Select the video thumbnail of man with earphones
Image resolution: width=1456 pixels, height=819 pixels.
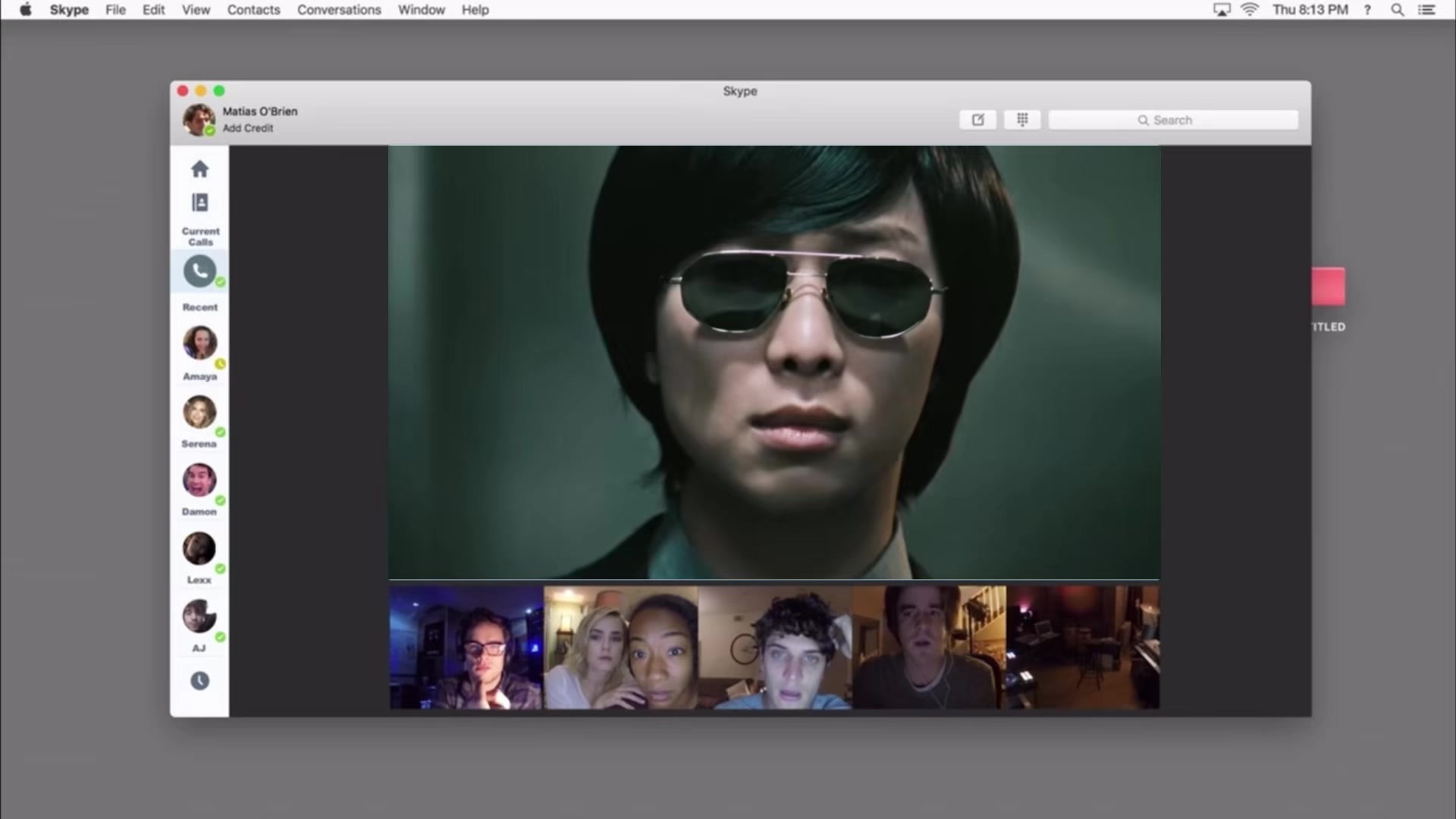[929, 647]
